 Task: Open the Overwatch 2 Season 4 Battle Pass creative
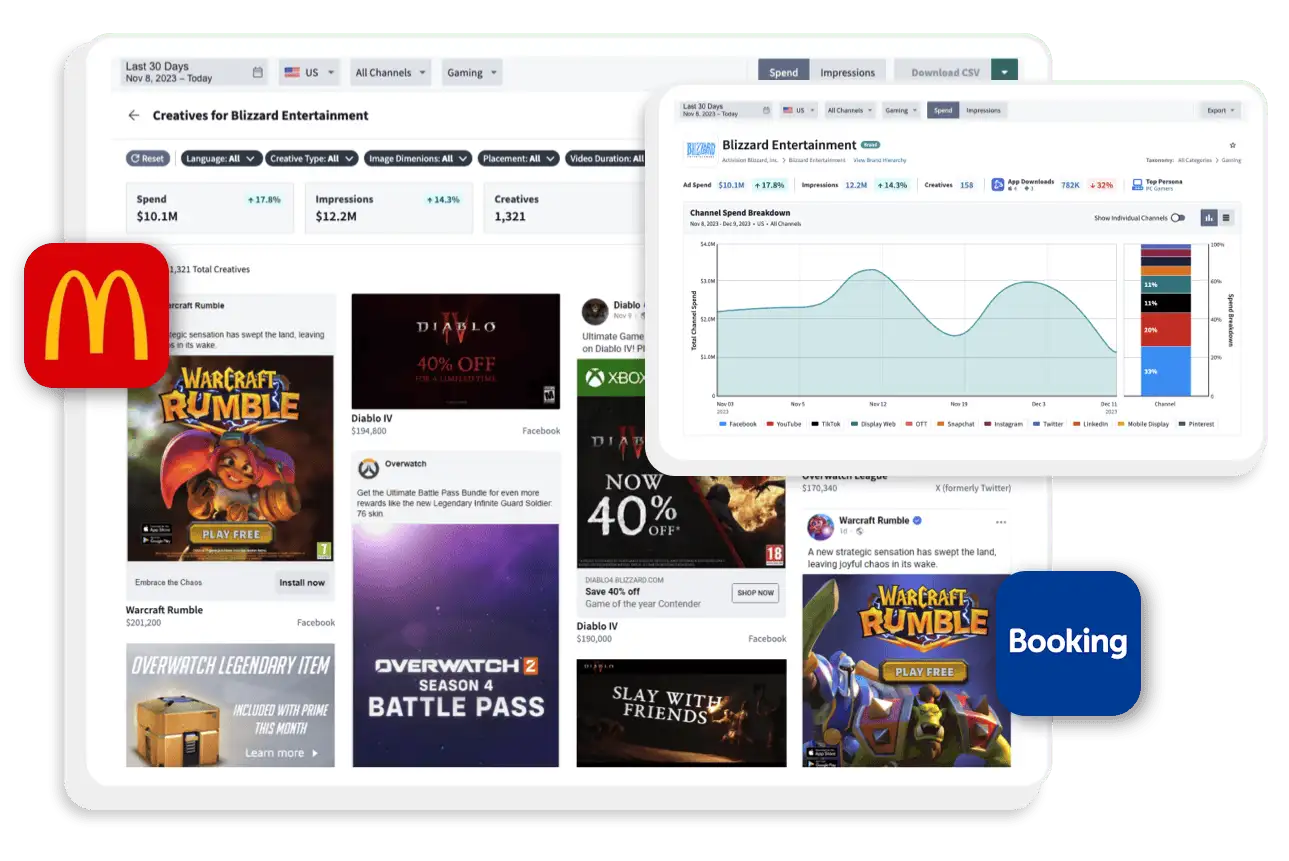tap(456, 645)
